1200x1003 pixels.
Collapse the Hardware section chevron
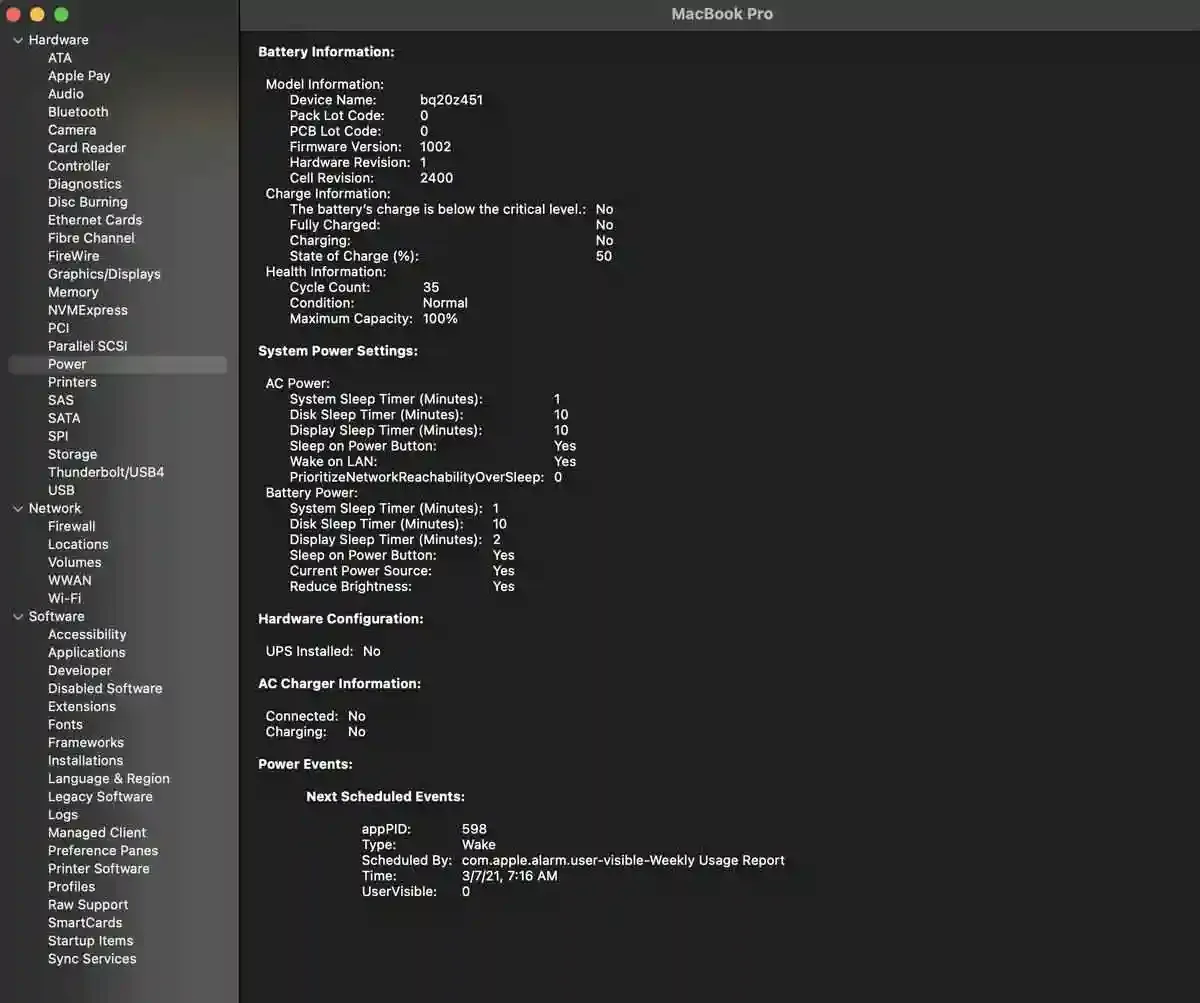click(18, 40)
